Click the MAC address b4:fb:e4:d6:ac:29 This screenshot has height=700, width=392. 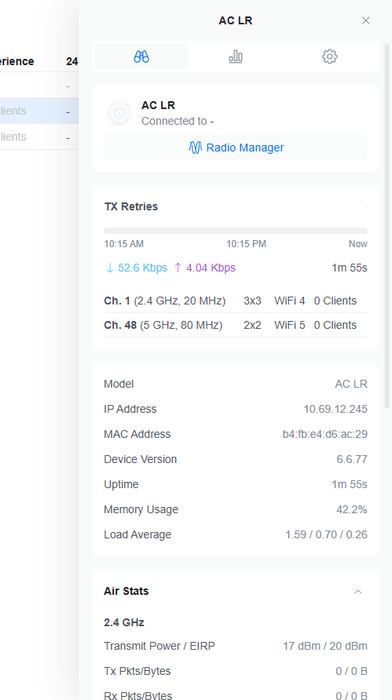[x=325, y=434]
